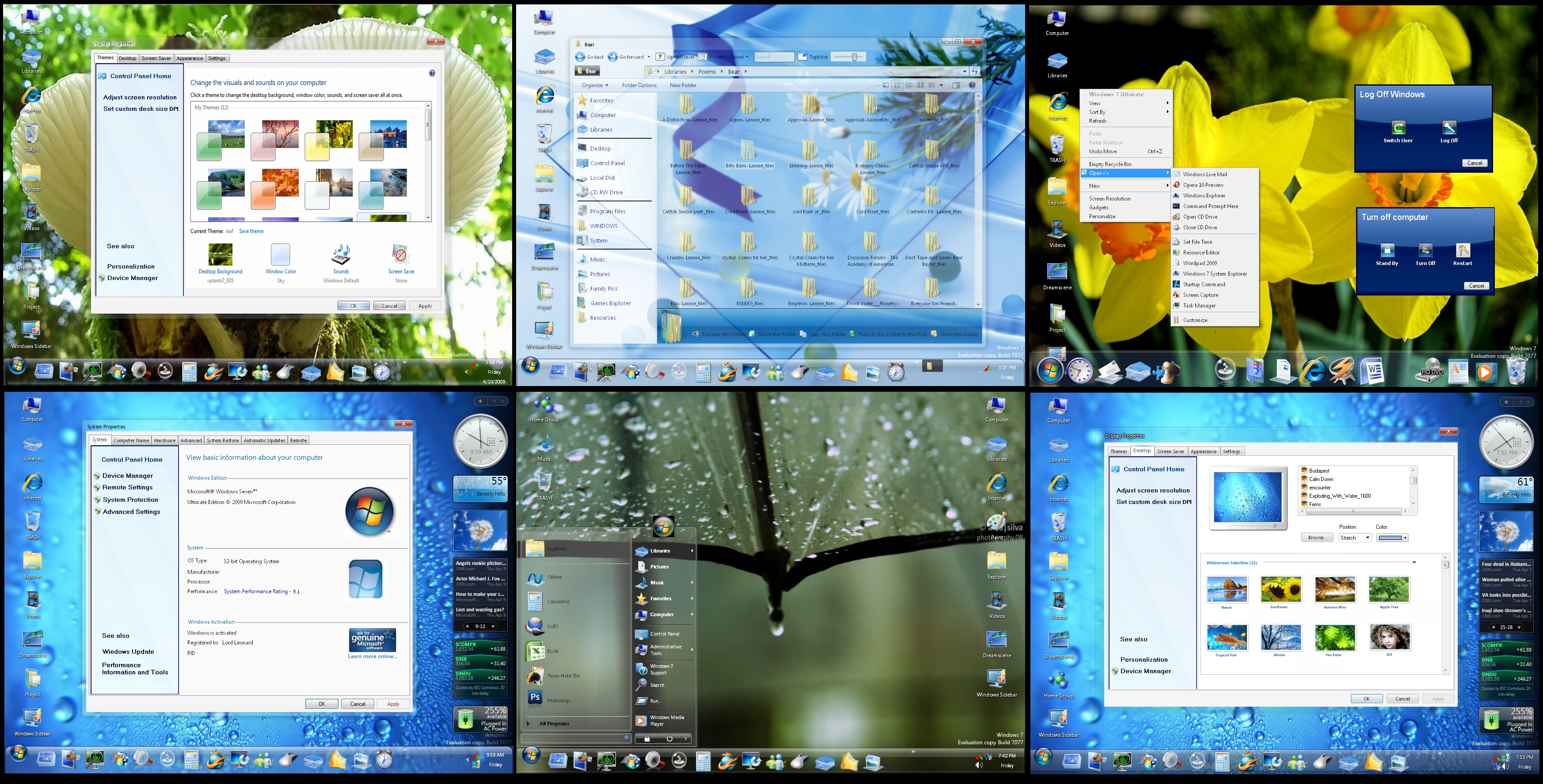This screenshot has height=784, width=1543.
Task: Click the Learn more online... link
Action: click(372, 656)
